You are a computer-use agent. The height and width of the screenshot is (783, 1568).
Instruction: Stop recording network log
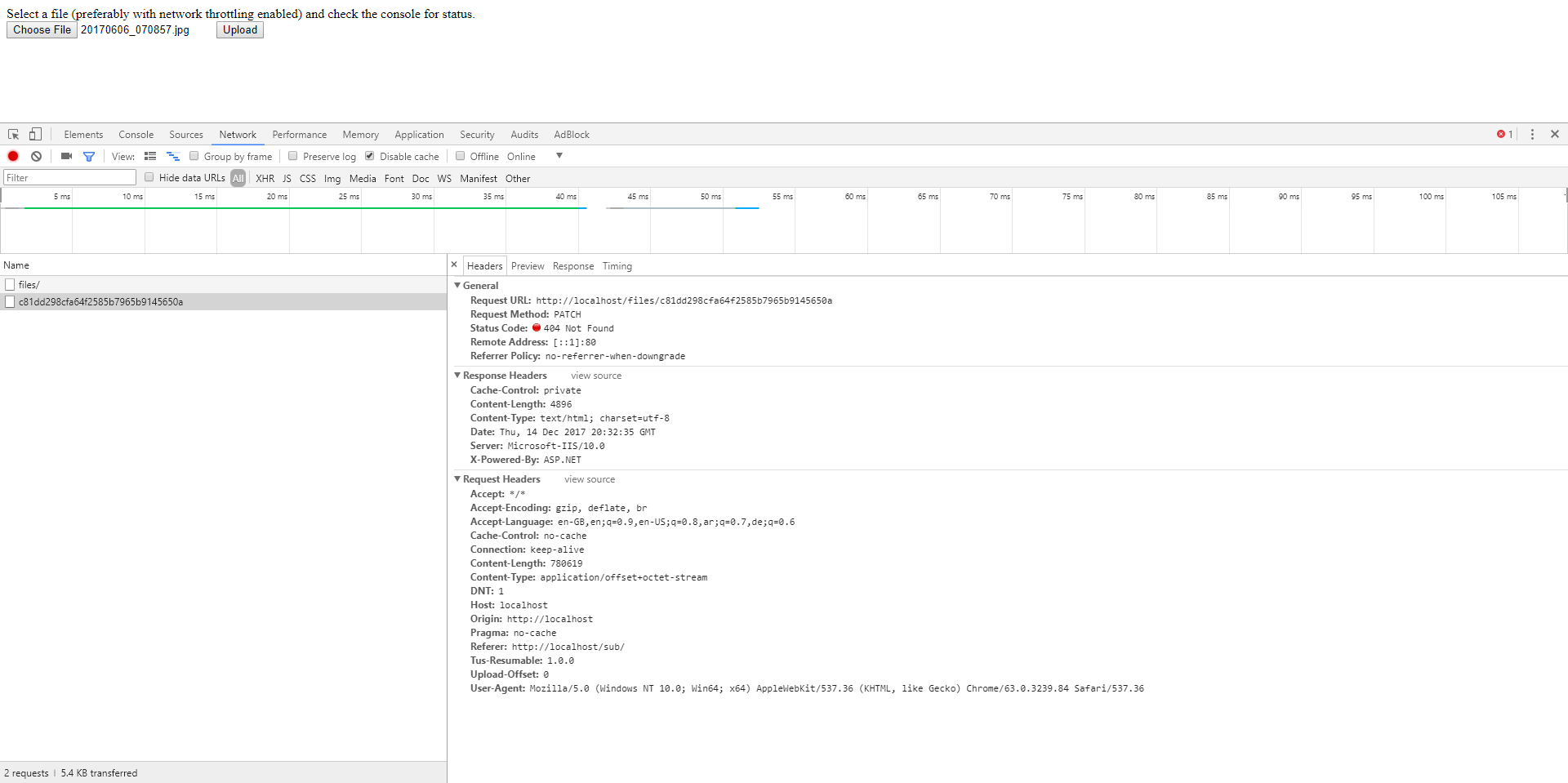13,156
